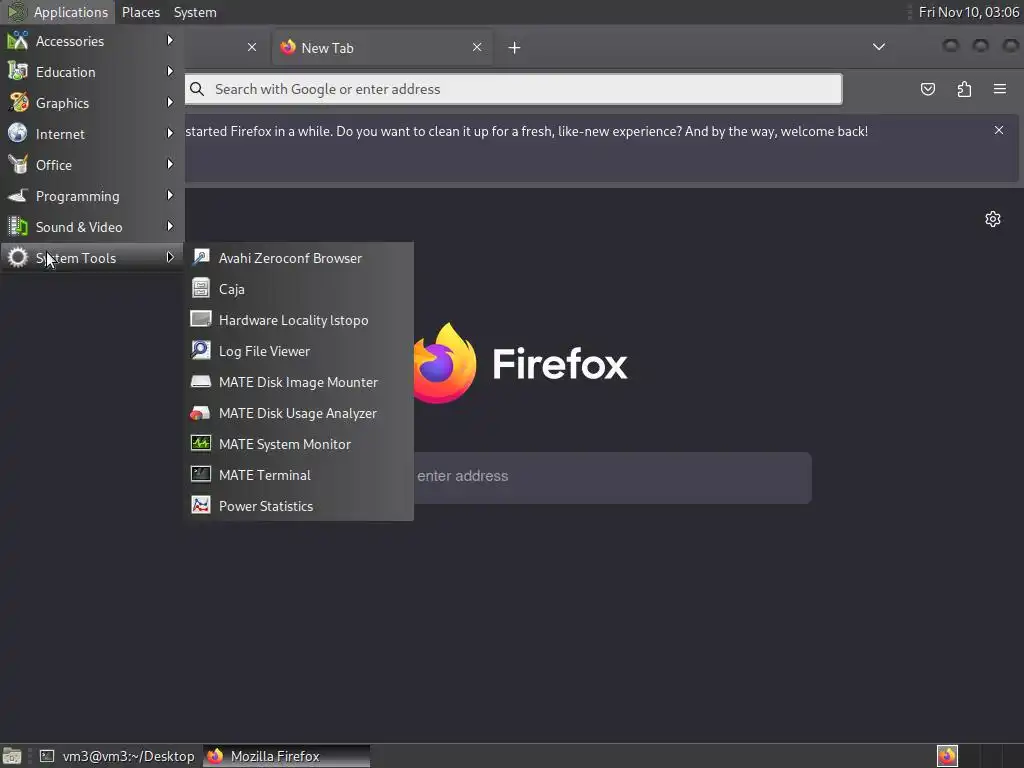Click the magnifier icon in address bar
This screenshot has height=768, width=1024.
pos(197,89)
